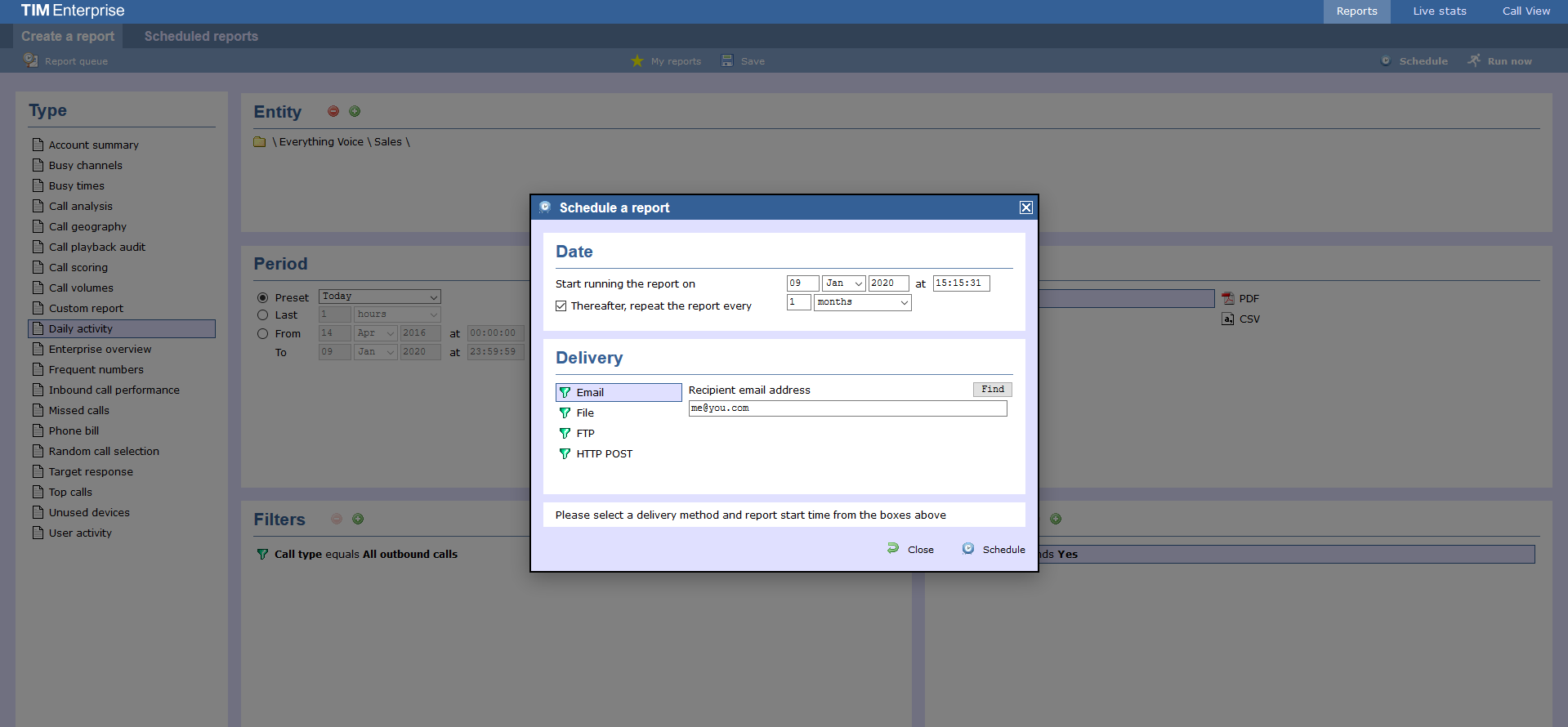Click the Schedule clock icon in toolbar

click(1386, 60)
